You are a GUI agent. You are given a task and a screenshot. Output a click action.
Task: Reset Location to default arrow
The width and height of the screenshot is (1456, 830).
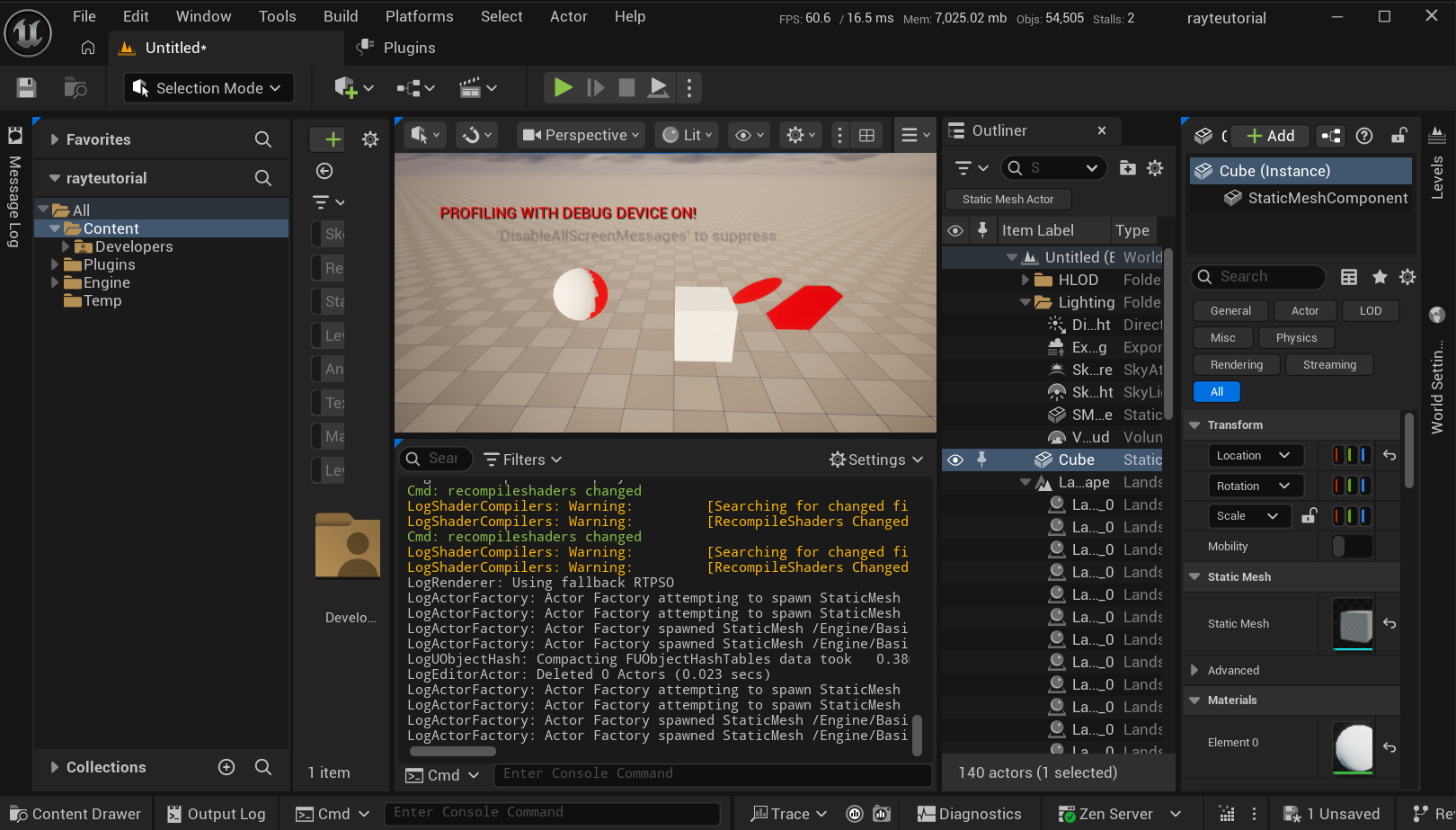click(x=1389, y=456)
